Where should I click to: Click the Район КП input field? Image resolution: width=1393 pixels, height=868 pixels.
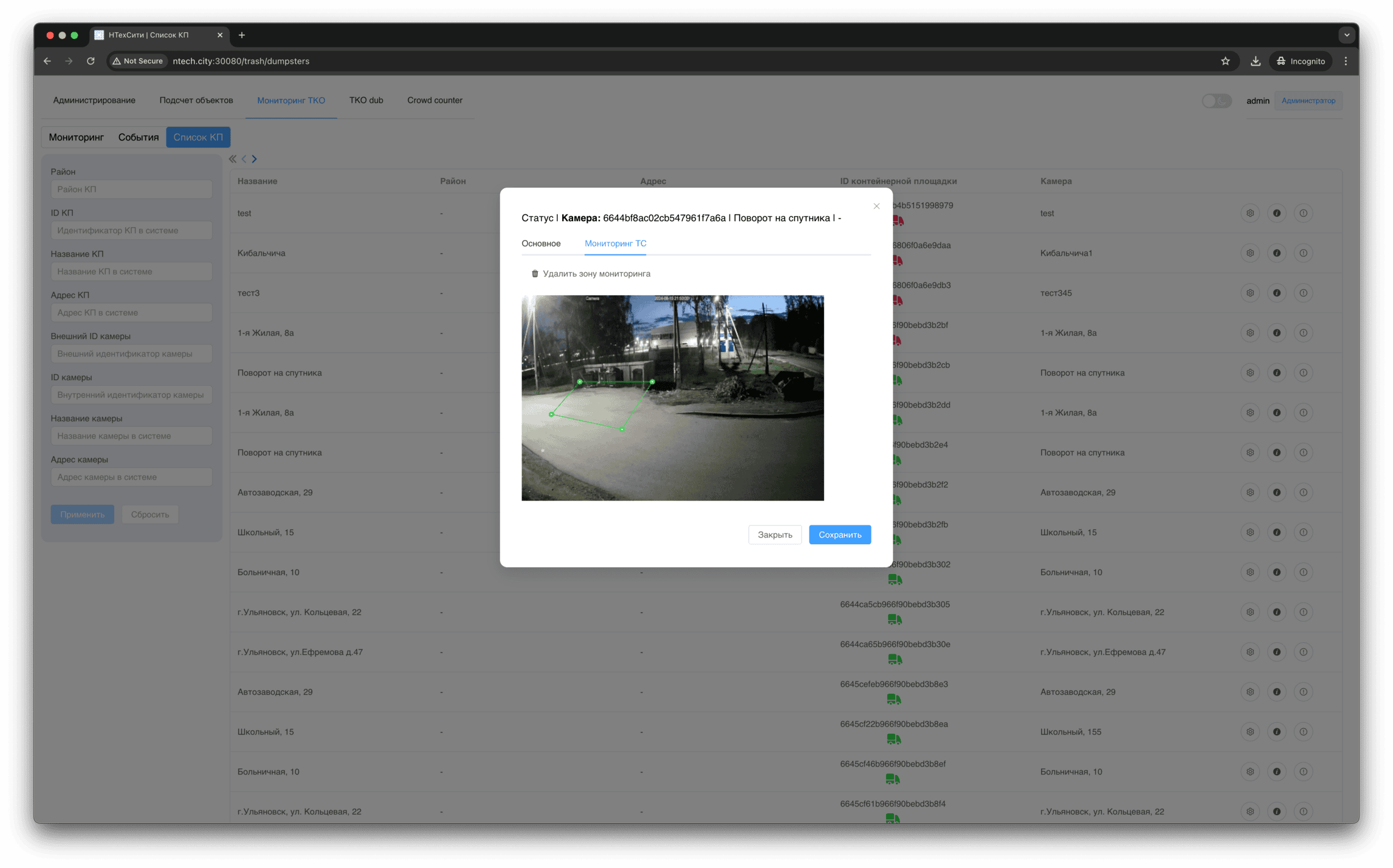[131, 190]
